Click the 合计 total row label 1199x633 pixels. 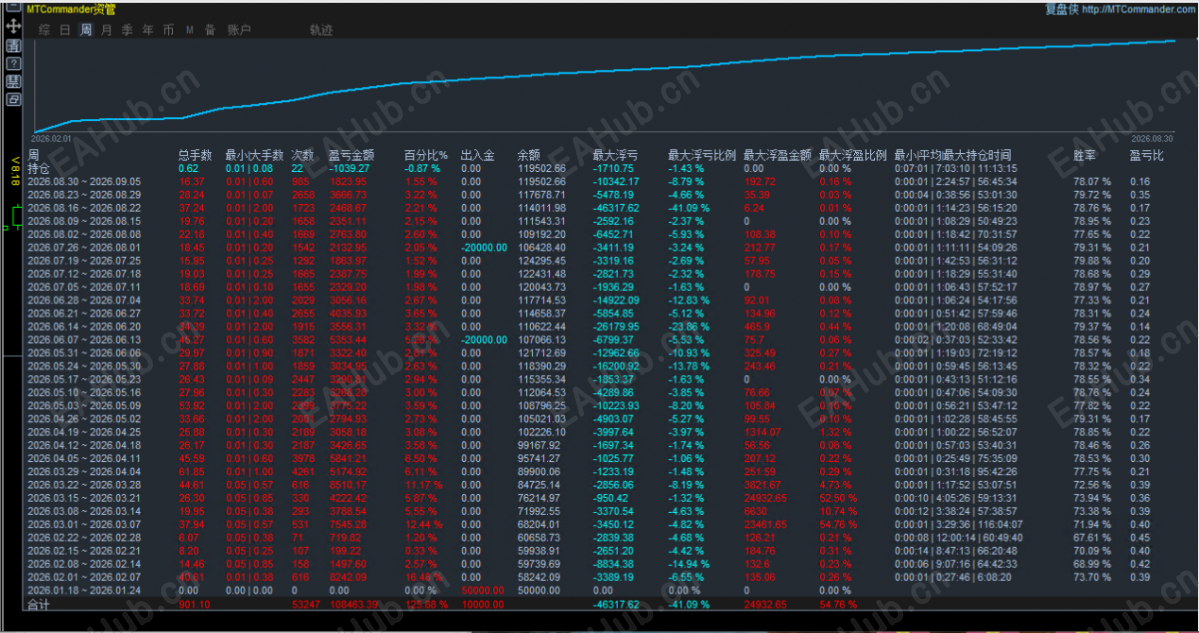(x=38, y=604)
